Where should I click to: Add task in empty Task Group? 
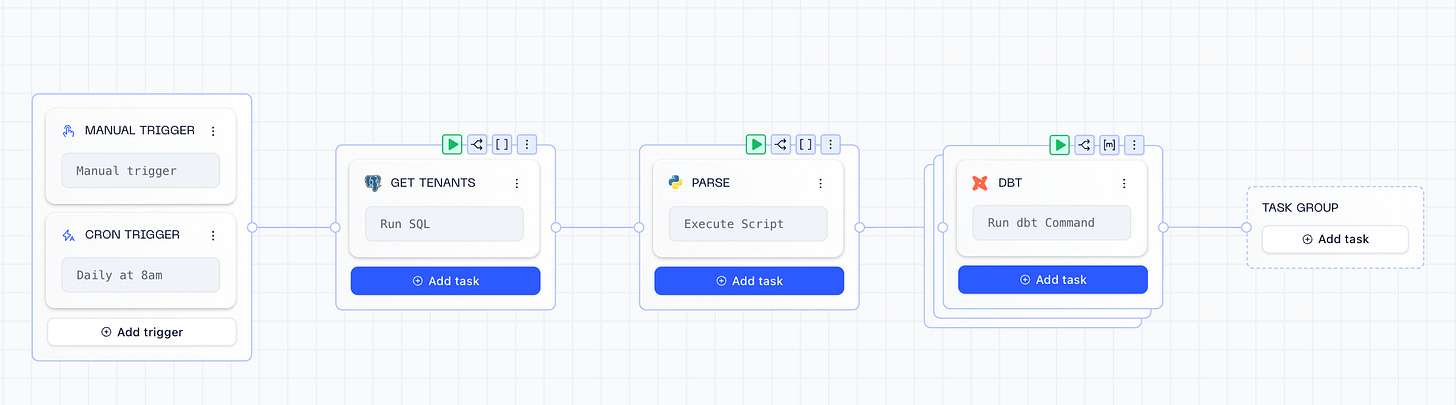[x=1335, y=239]
